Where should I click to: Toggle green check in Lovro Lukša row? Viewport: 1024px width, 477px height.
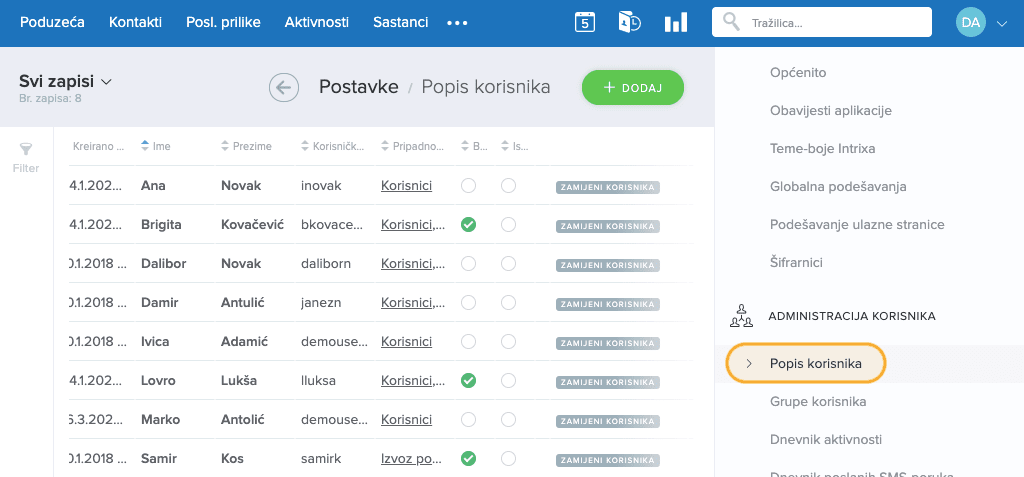pos(468,380)
